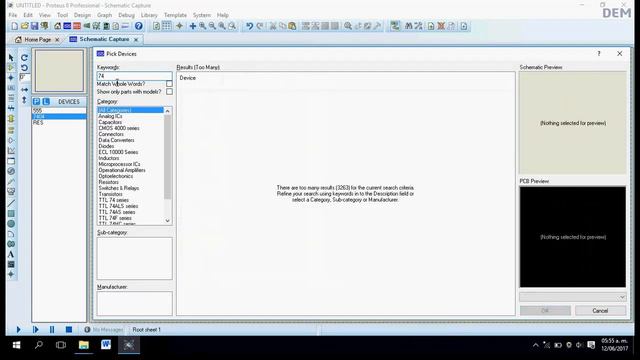
Task: Click the P pick-from-libraries button
Action: (x=37, y=102)
